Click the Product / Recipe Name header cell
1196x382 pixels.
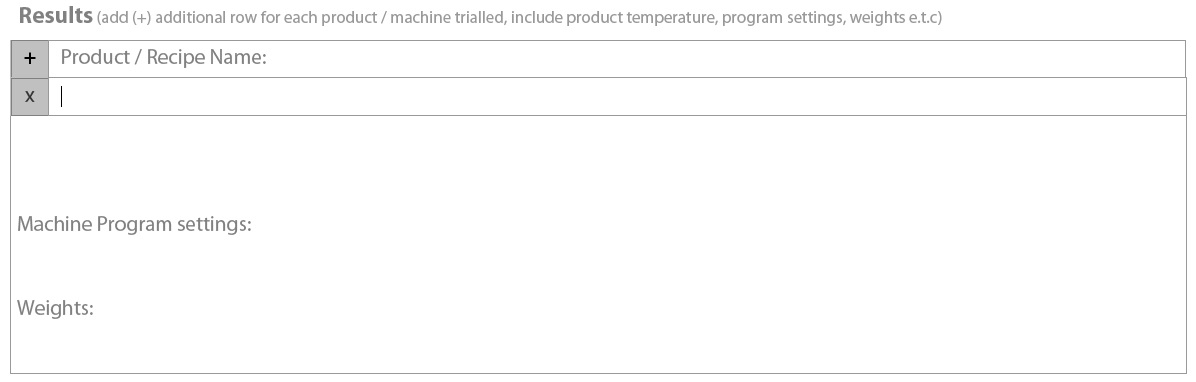(x=617, y=59)
